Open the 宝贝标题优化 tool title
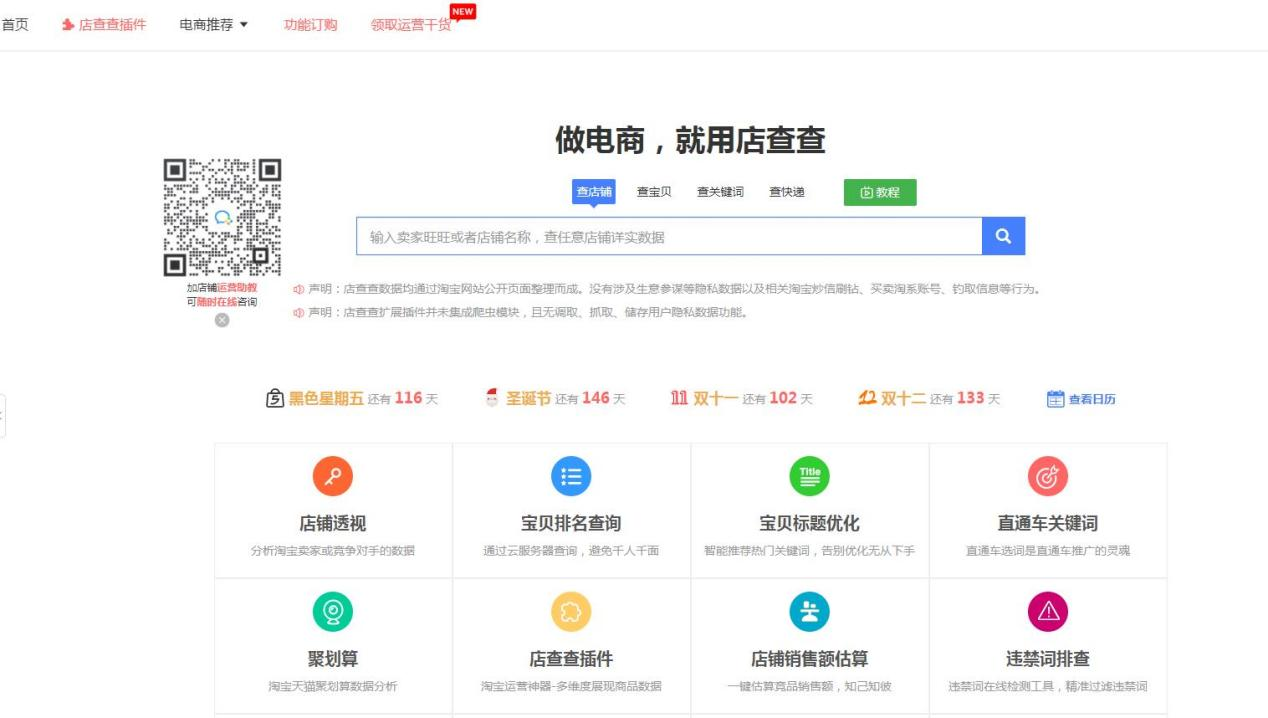1268x718 pixels. tap(809, 523)
